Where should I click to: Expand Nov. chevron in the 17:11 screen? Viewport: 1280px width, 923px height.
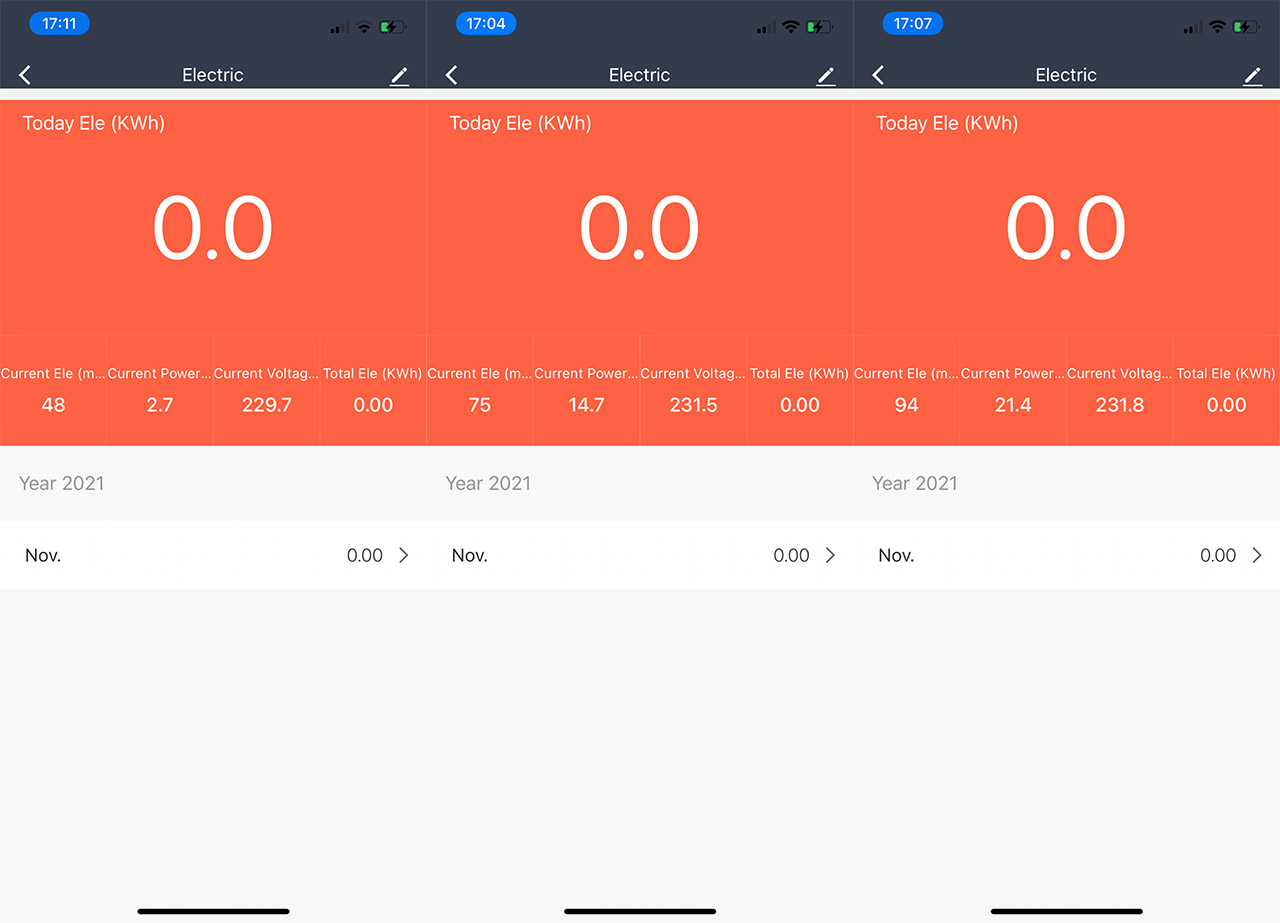pos(403,555)
